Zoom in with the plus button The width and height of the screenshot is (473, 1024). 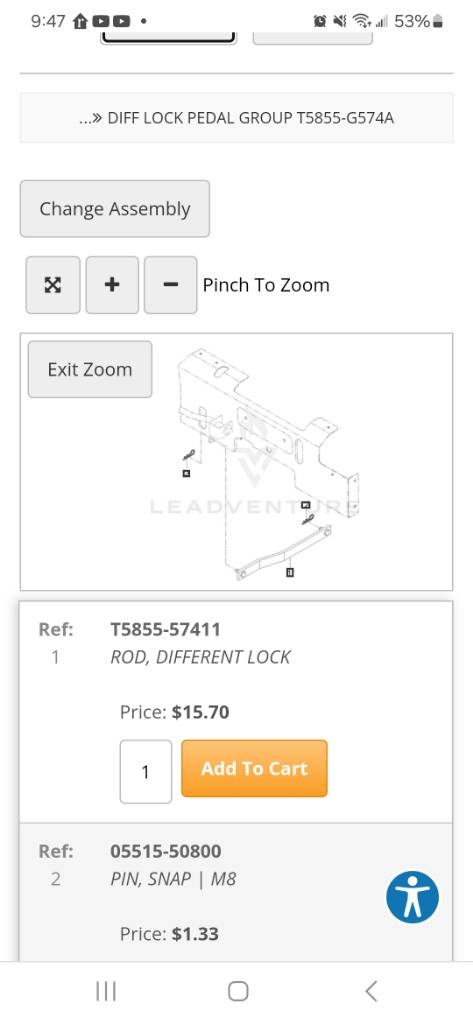[x=112, y=285]
